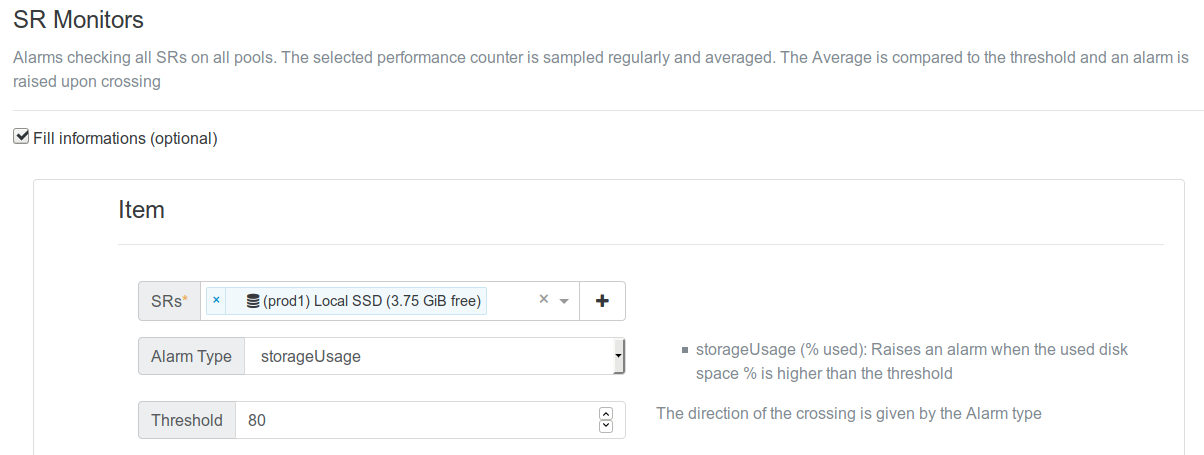Click the Fill informations (optional) label text

125,138
